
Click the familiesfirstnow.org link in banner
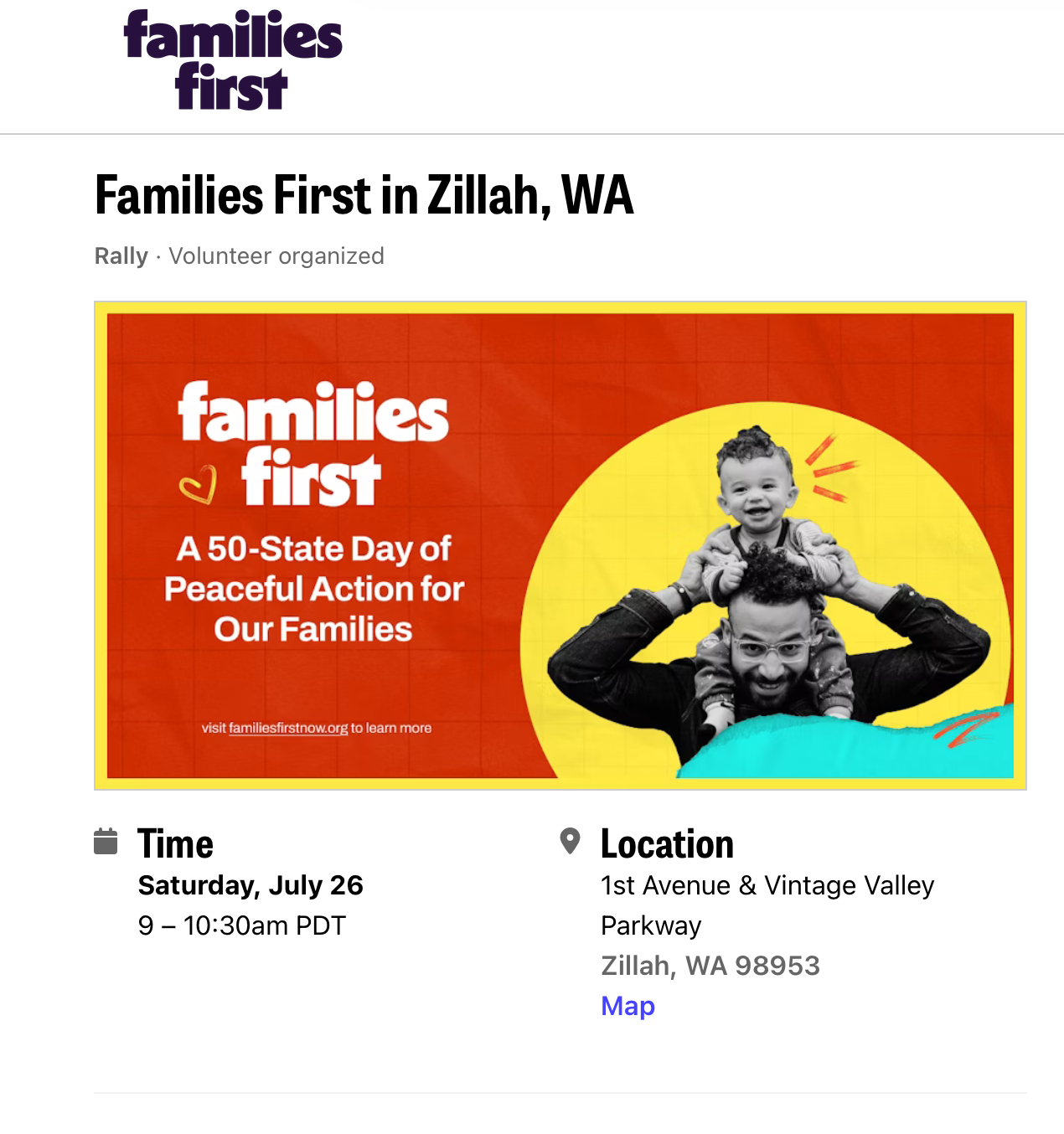pos(288,728)
